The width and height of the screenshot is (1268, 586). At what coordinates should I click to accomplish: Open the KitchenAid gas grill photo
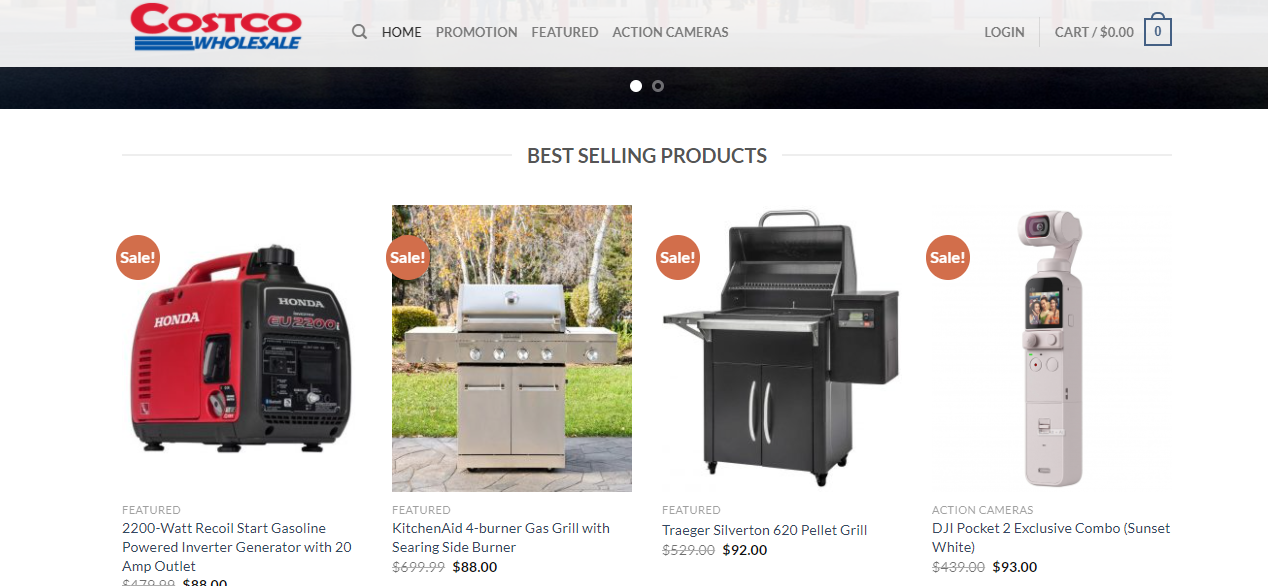pyautogui.click(x=512, y=349)
